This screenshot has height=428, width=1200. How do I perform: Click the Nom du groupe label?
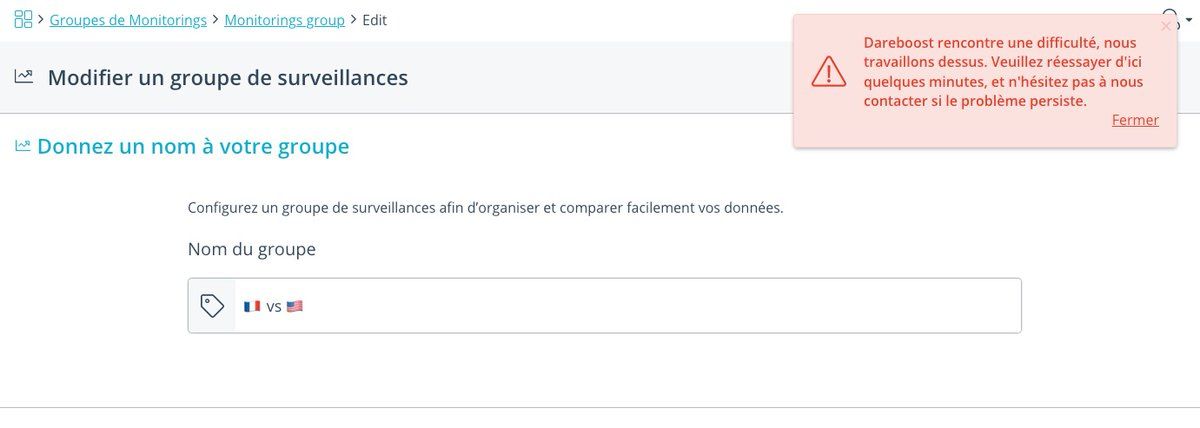[252, 249]
